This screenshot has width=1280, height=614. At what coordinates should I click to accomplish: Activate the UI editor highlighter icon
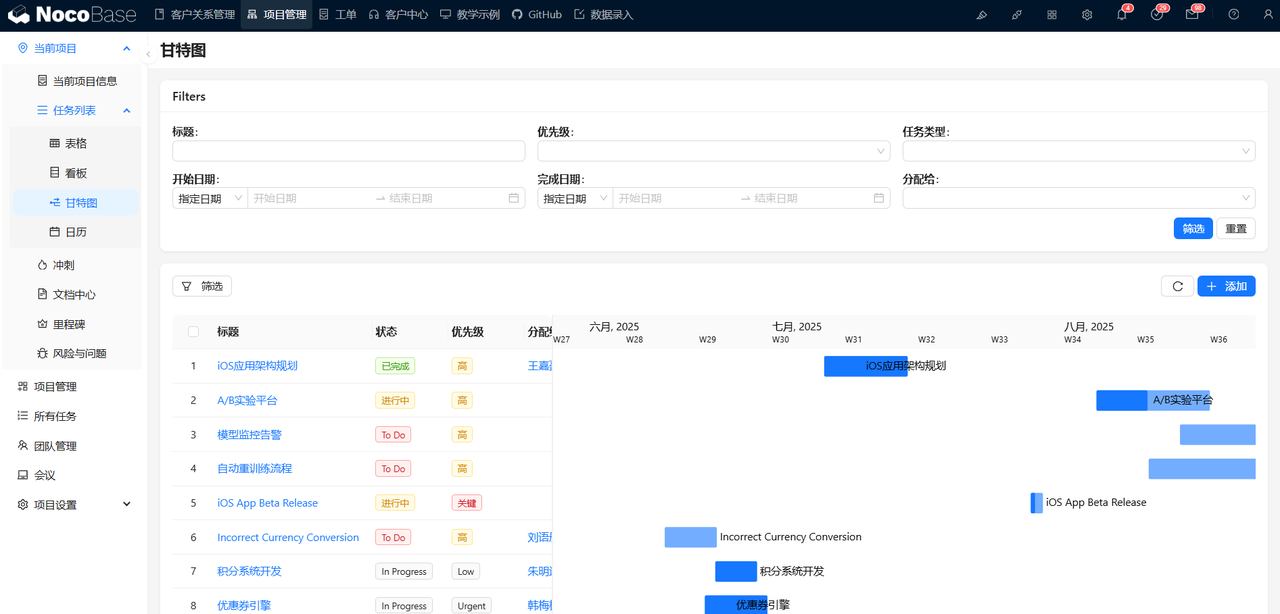tap(982, 15)
